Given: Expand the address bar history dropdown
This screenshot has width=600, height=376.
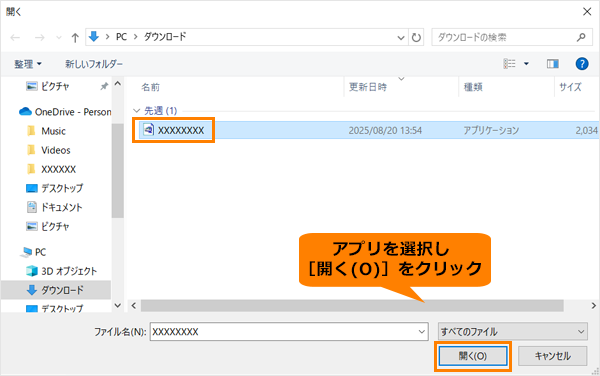Looking at the screenshot, I should coord(401,37).
